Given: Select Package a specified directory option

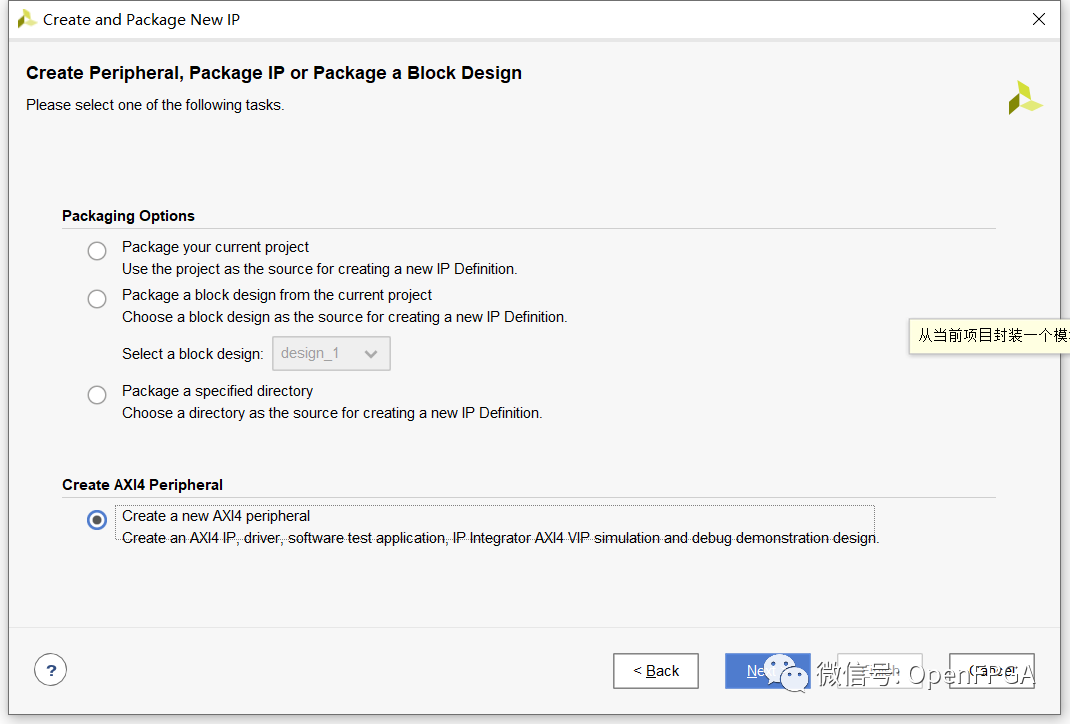Looking at the screenshot, I should pos(97,395).
